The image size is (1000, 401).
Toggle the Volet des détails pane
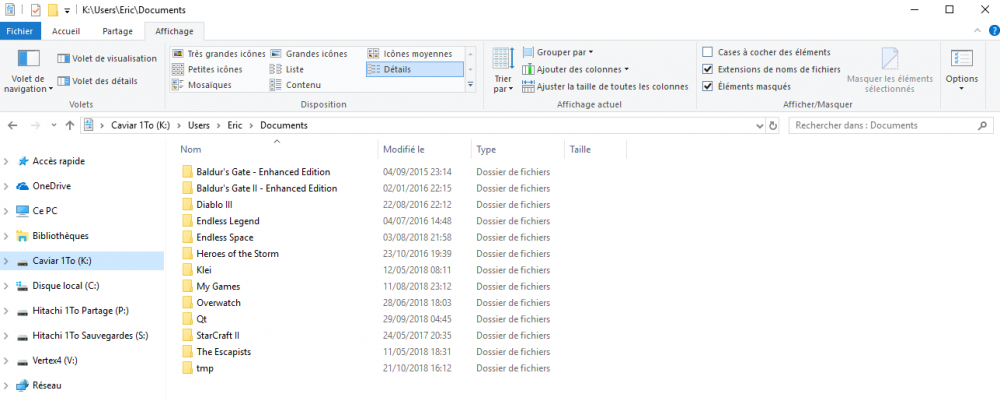pos(97,81)
